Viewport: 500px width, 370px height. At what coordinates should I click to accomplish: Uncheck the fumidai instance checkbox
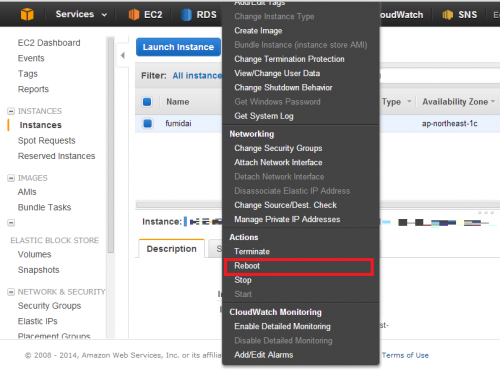tap(147, 123)
